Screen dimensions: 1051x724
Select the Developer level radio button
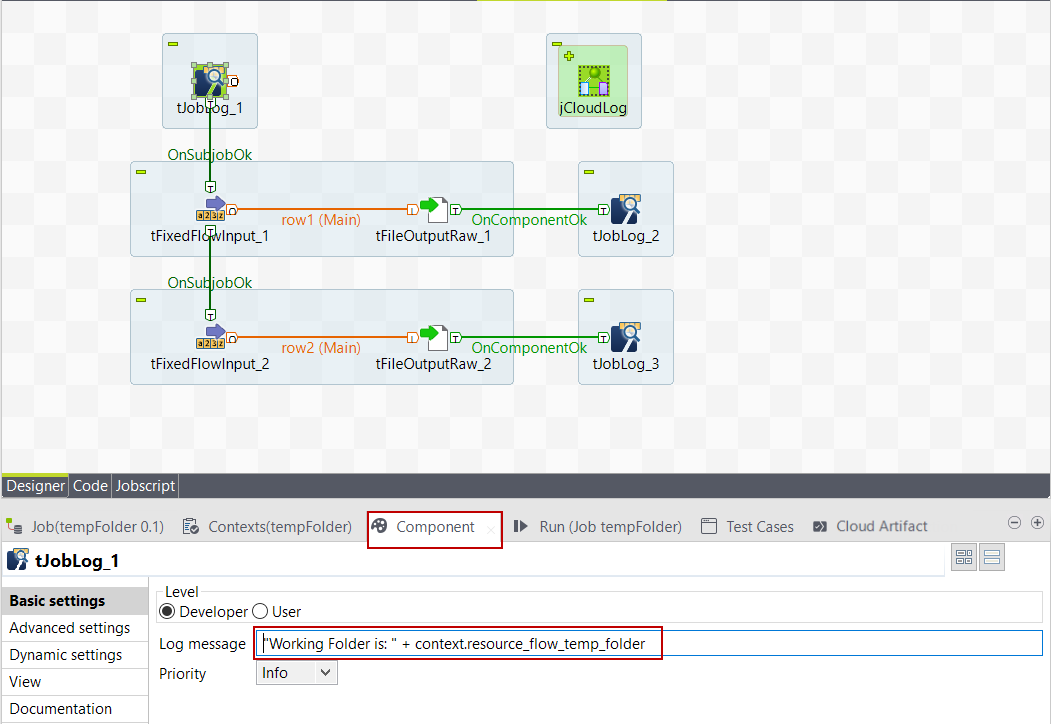click(167, 611)
